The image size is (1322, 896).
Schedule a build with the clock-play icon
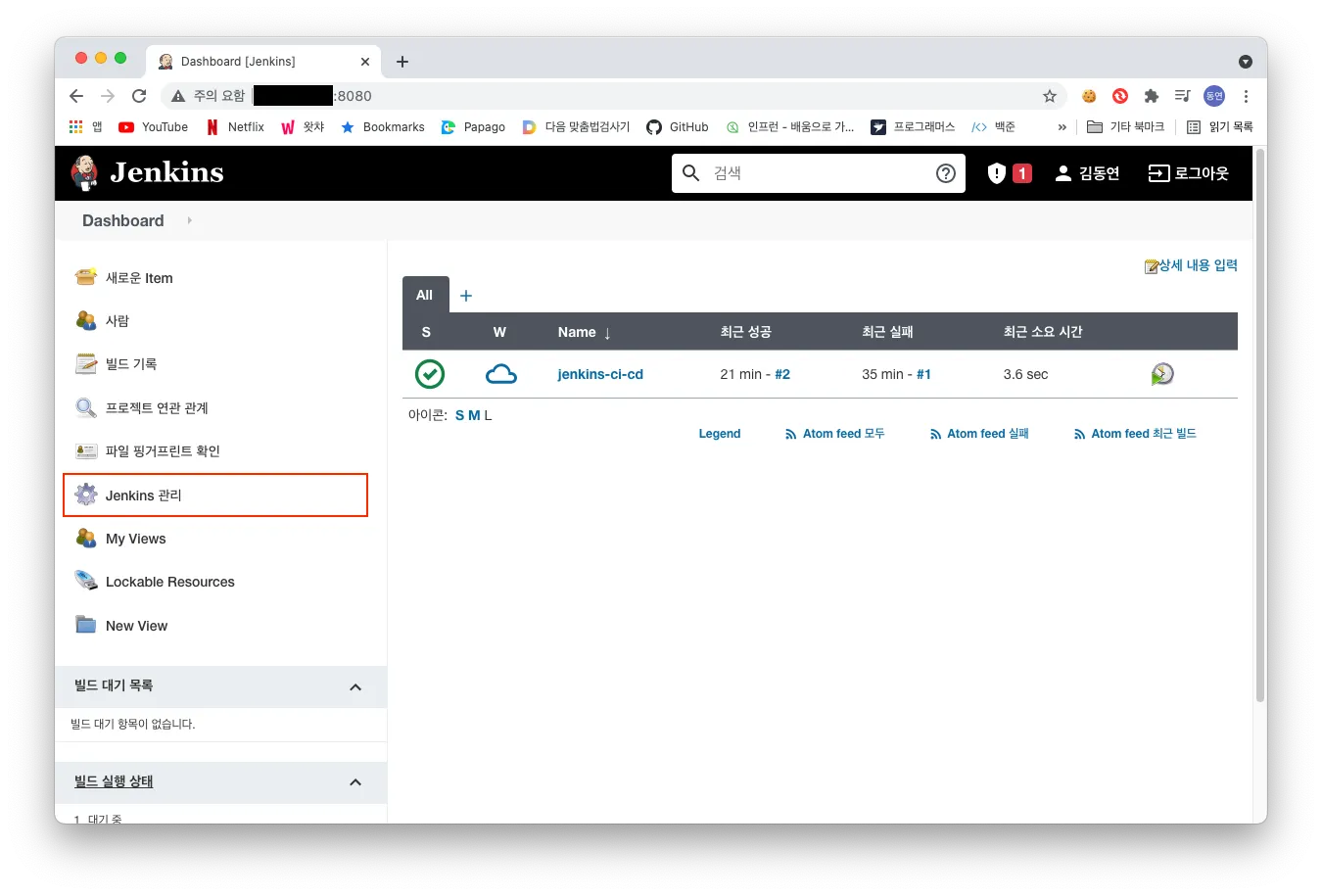pyautogui.click(x=1162, y=374)
